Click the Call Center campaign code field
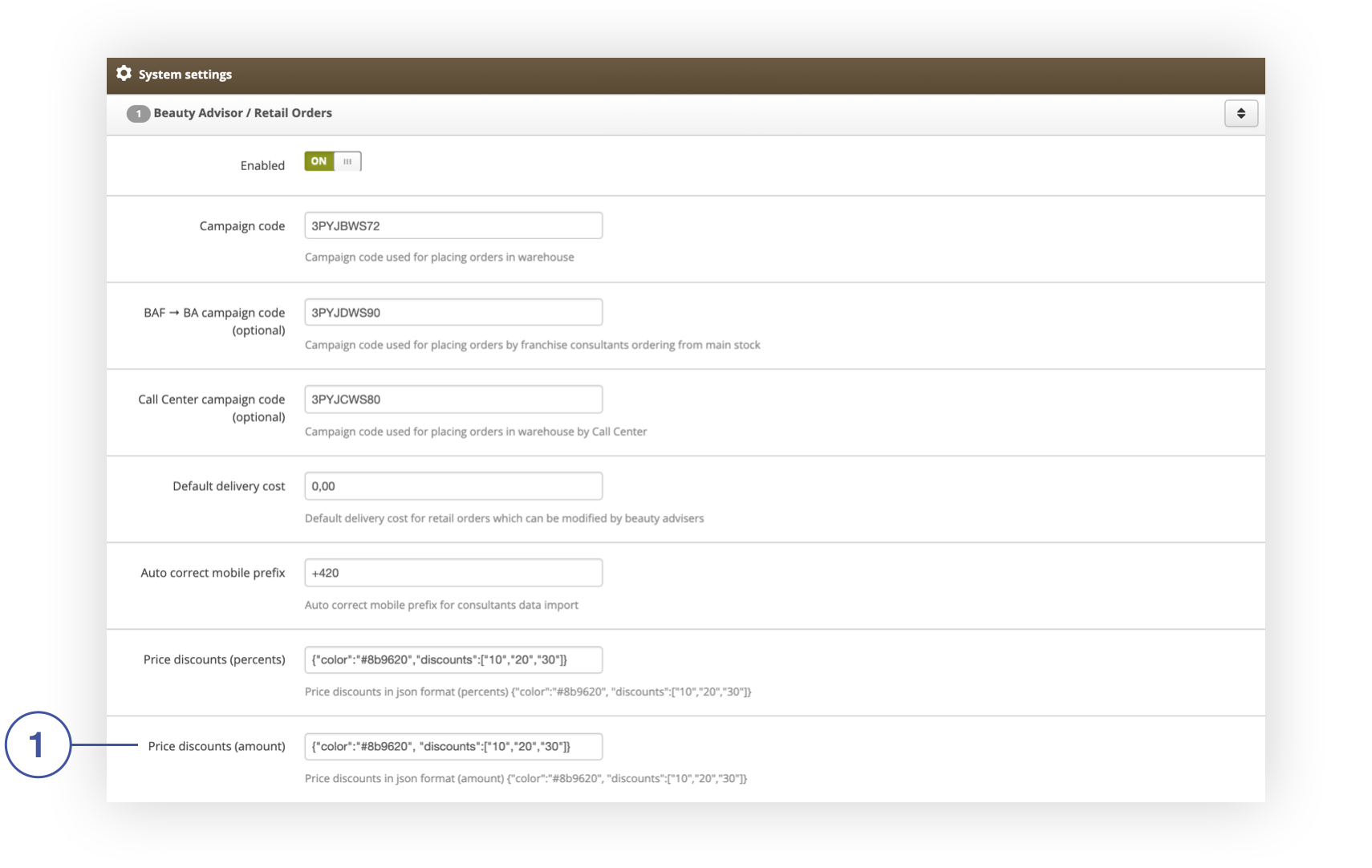This screenshot has height=868, width=1372. [x=453, y=399]
